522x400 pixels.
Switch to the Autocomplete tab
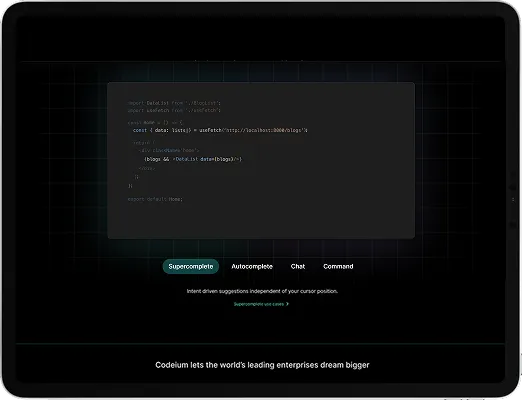coord(252,266)
